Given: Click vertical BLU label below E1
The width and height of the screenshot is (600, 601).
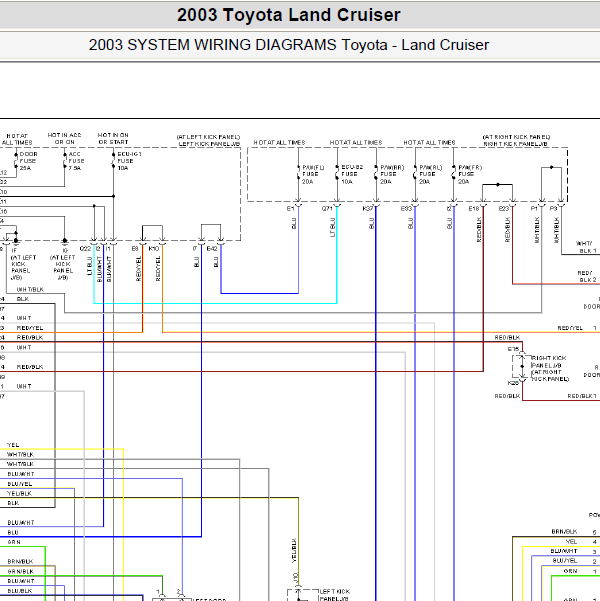Looking at the screenshot, I should [x=294, y=223].
